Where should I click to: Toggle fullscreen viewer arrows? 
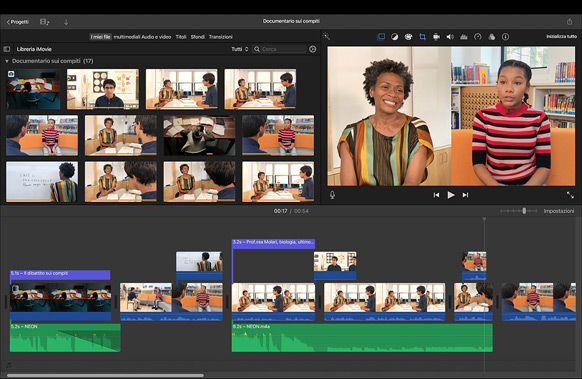click(x=570, y=195)
